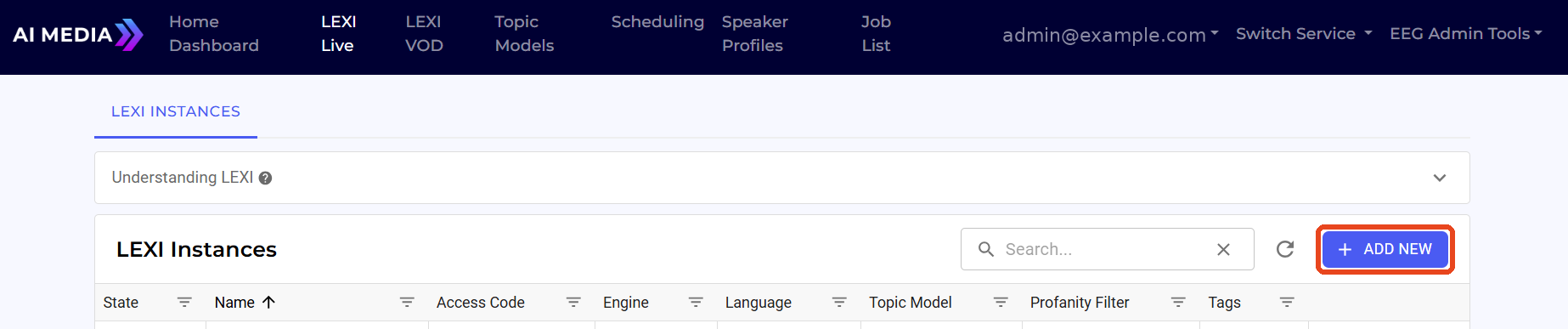
Task: Open the Topic Model column filter
Action: pos(1001,303)
